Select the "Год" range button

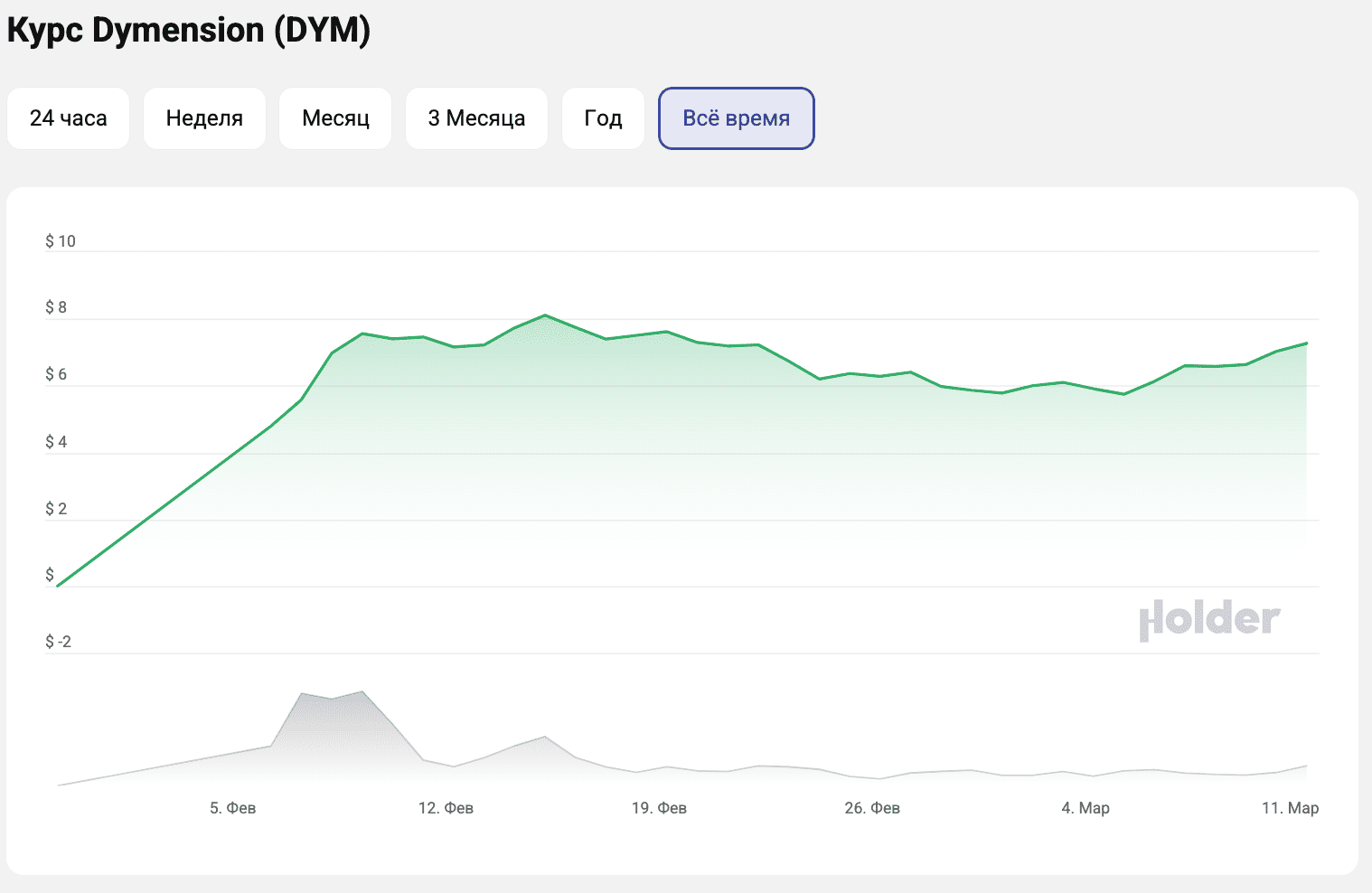tap(603, 118)
